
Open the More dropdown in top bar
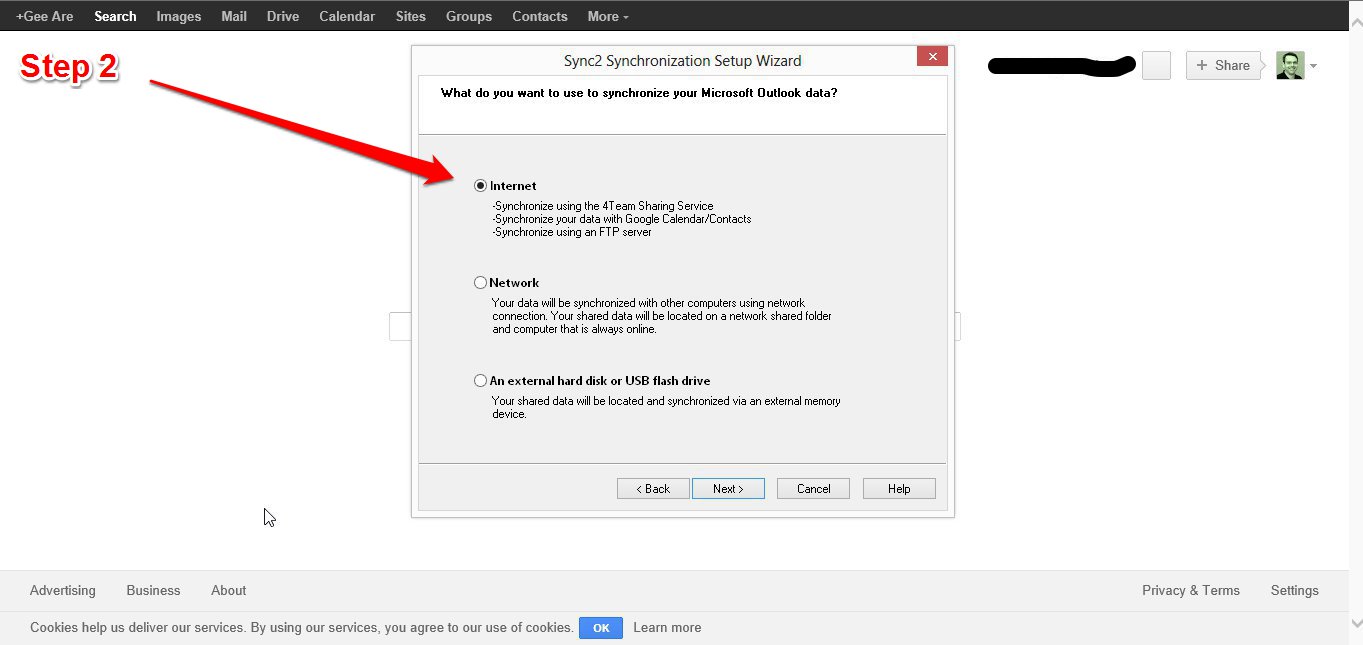pos(608,16)
